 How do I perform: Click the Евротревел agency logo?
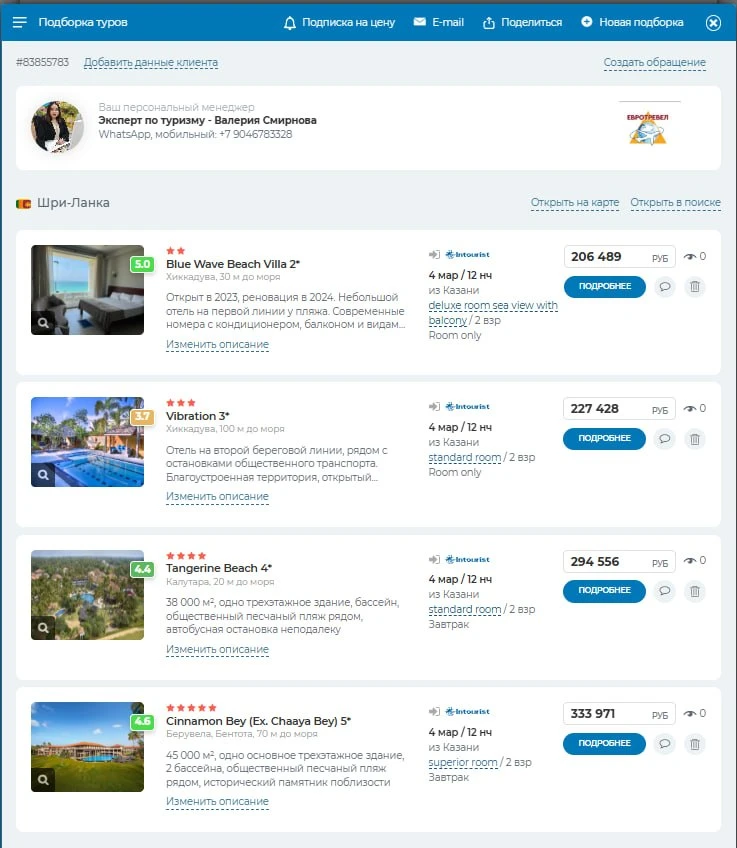point(648,129)
